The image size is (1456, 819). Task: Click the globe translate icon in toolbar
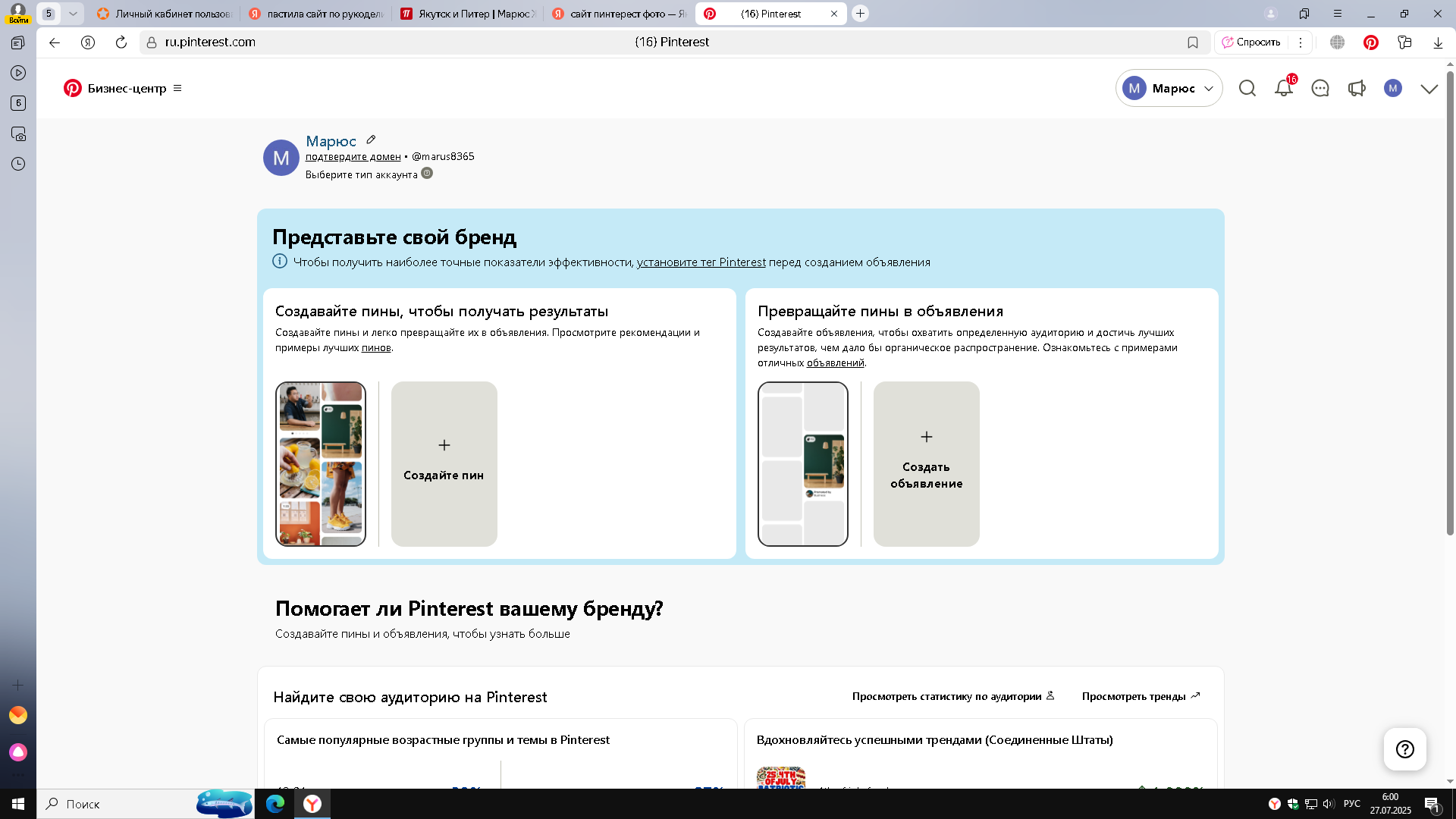coord(1338,42)
